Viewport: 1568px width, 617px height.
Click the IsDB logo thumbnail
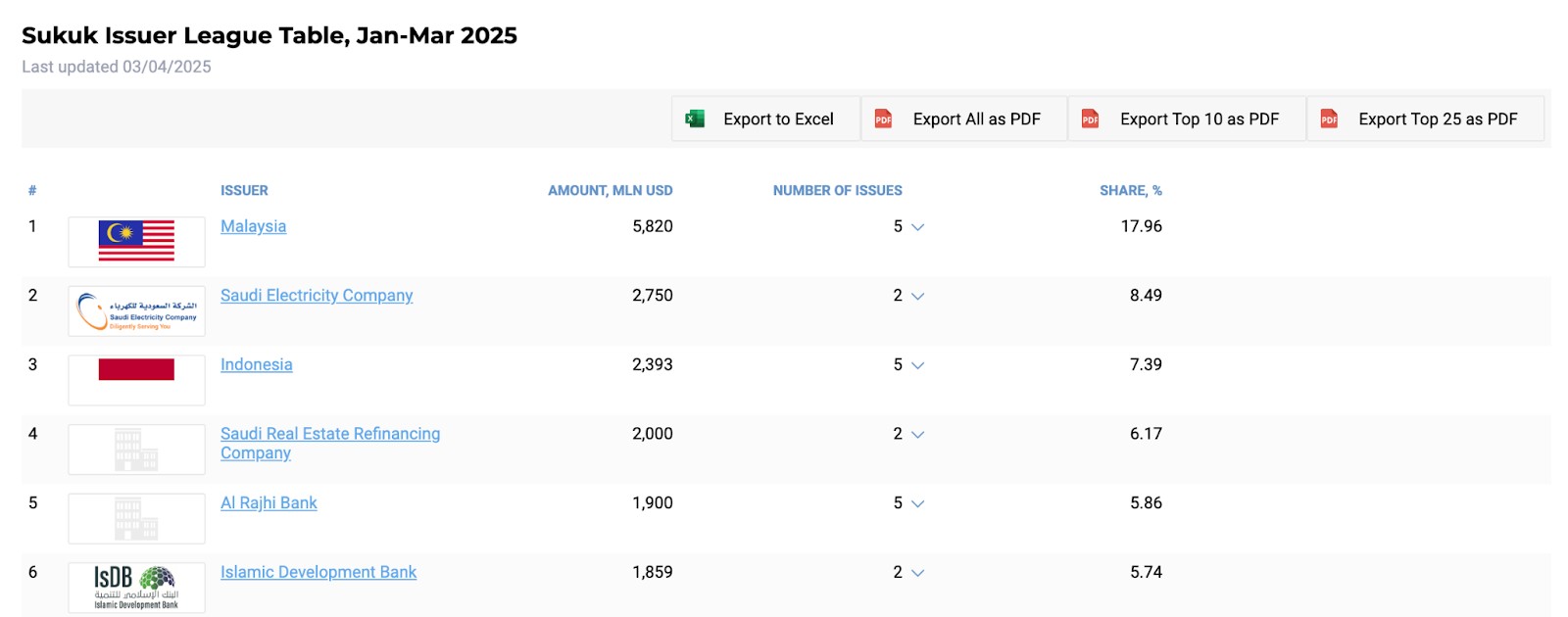(x=136, y=588)
